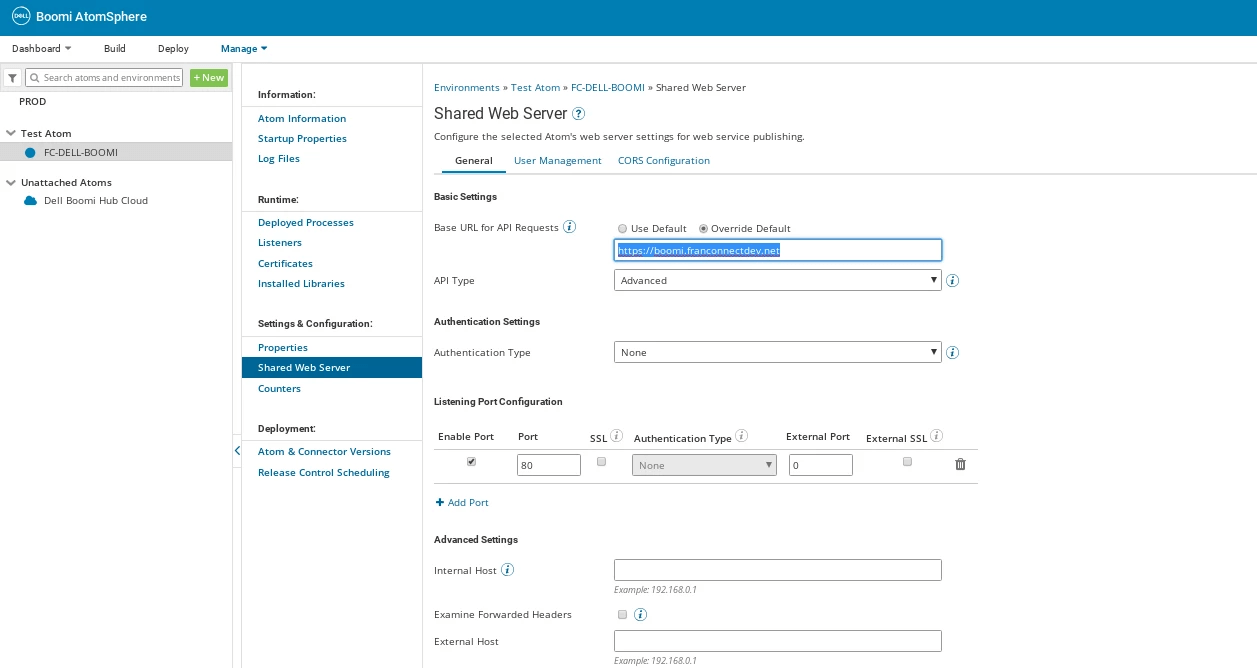Open Dashboard menu dropdown
This screenshot has width=1257, height=668.
point(42,48)
